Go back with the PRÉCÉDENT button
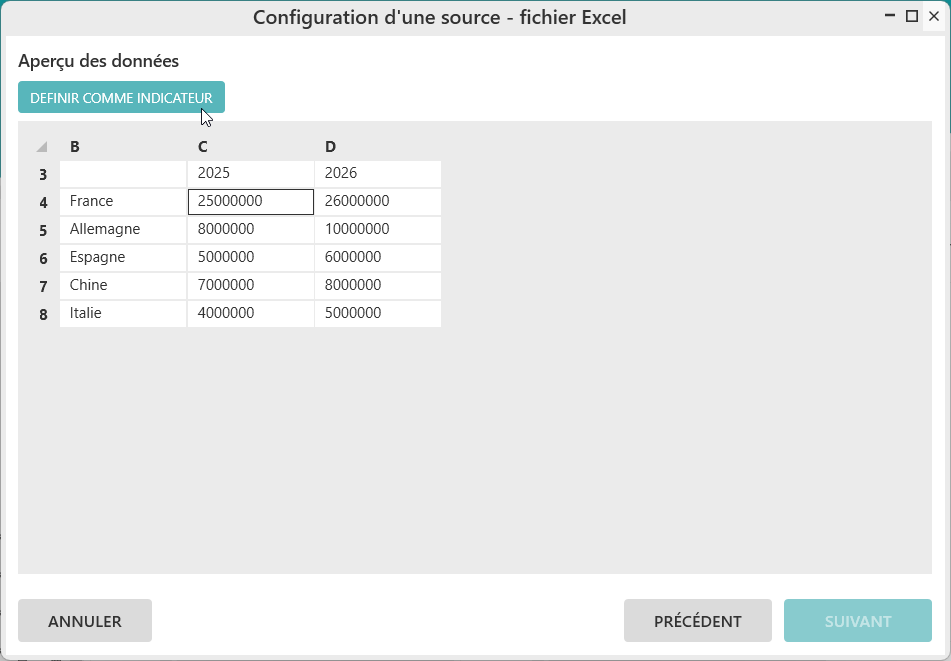The height and width of the screenshot is (661, 951). point(697,621)
